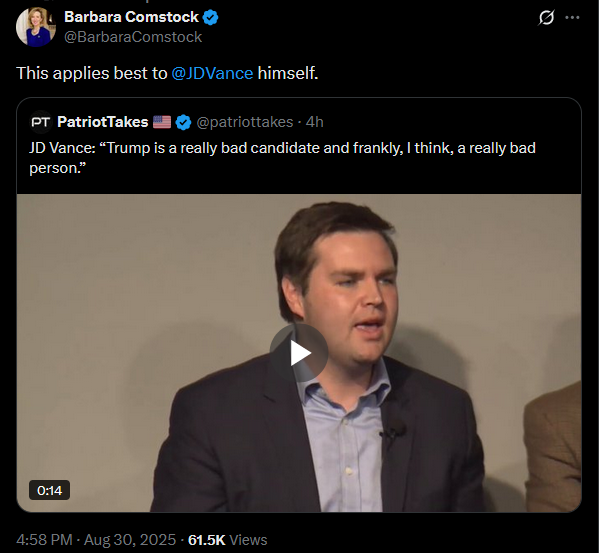Click the 4h timestamp on quoted post
599x553 pixels.
(314, 122)
